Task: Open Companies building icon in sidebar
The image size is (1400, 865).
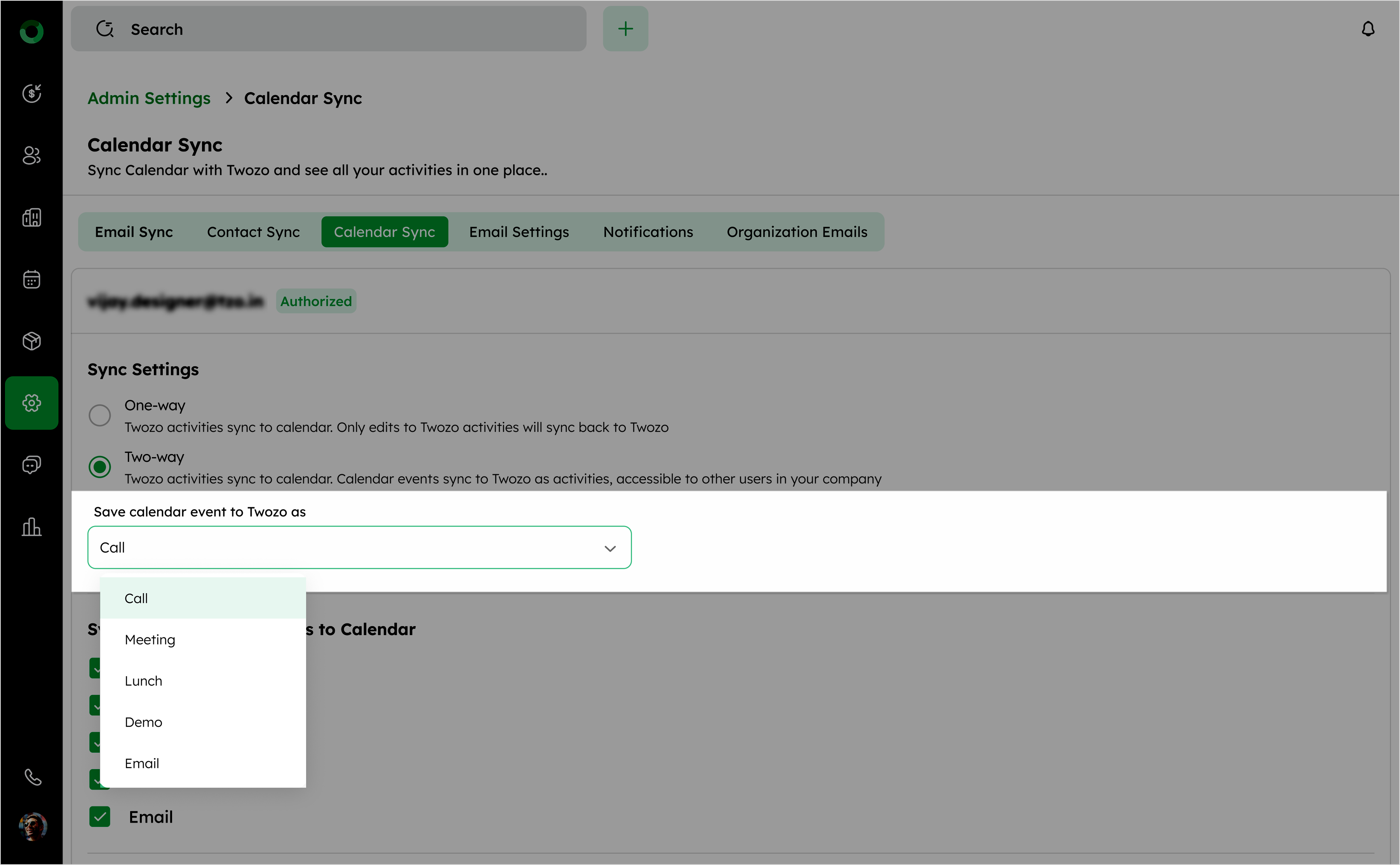Action: 31,218
